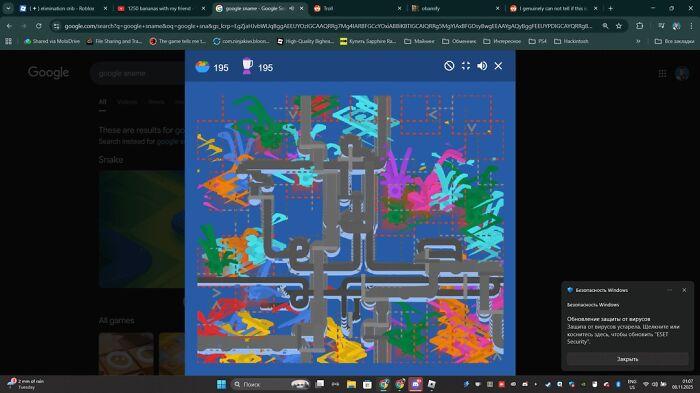Viewport: 700px width, 393px height.
Task: Close the google snake tab
Action: click(x=301, y=8)
